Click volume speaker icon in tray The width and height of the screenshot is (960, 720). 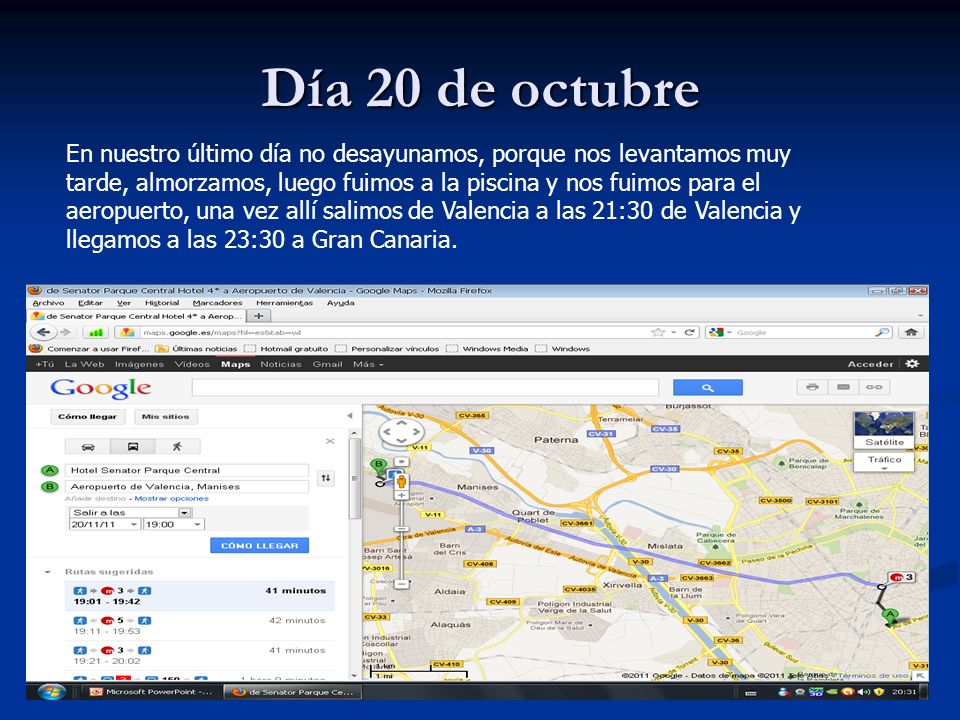[863, 692]
